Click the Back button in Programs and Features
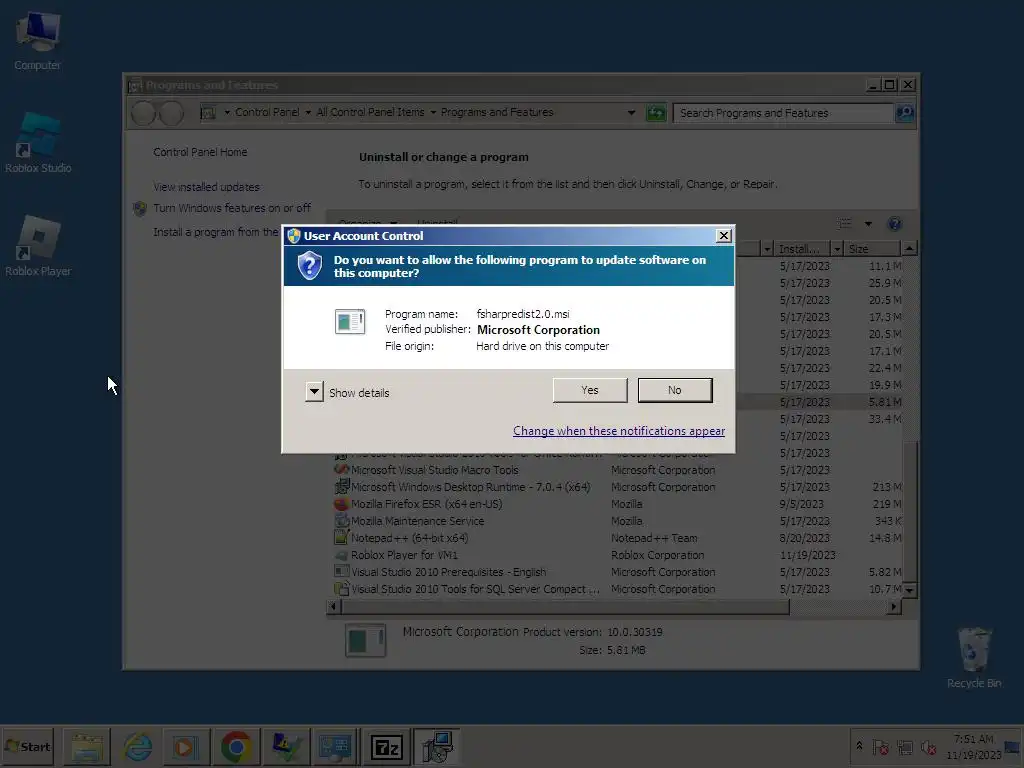1024x768 pixels. click(143, 113)
